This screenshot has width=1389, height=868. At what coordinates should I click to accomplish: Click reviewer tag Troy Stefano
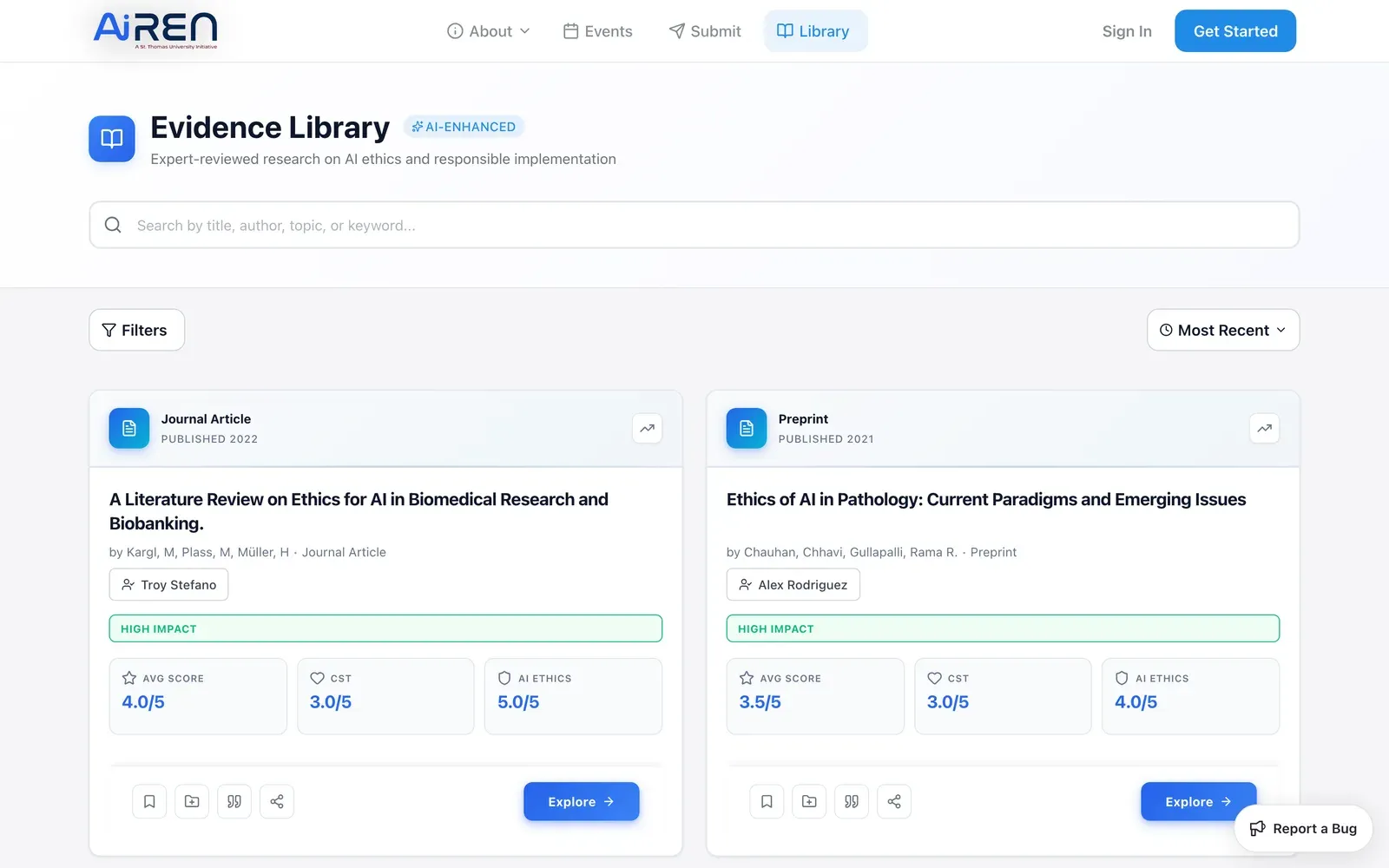point(169,584)
